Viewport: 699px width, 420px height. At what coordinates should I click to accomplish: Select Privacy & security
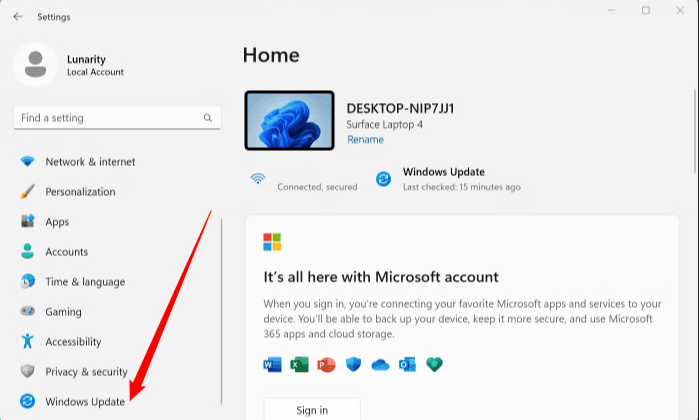pyautogui.click(x=86, y=371)
